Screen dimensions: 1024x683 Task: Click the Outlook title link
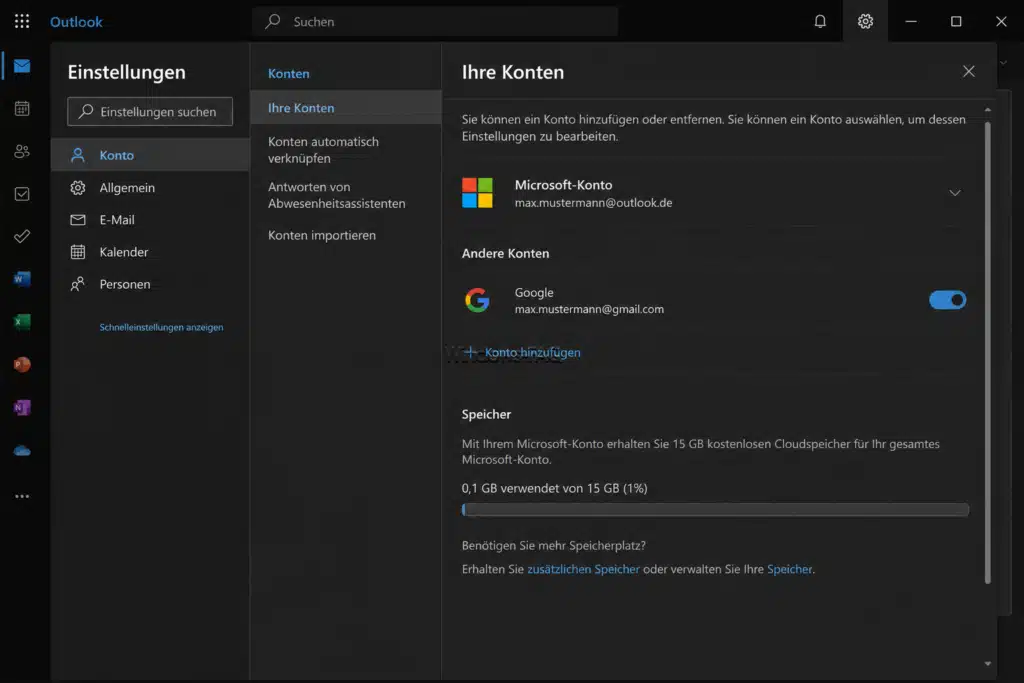point(76,22)
